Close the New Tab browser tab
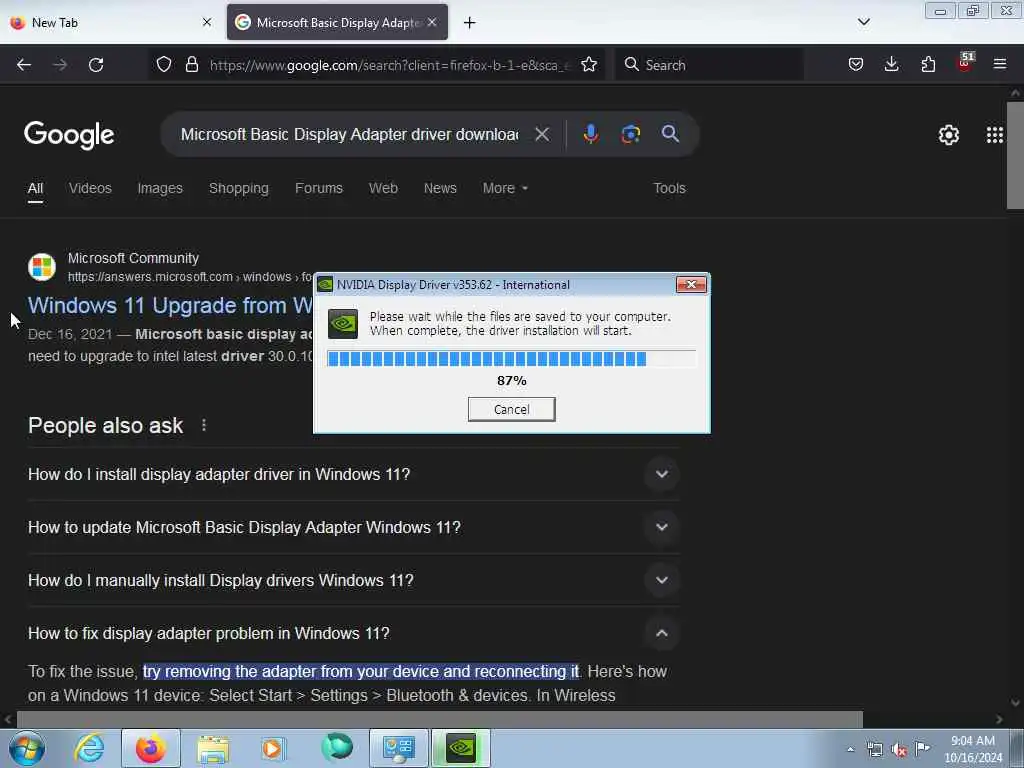The image size is (1024, 768). pyautogui.click(x=207, y=22)
